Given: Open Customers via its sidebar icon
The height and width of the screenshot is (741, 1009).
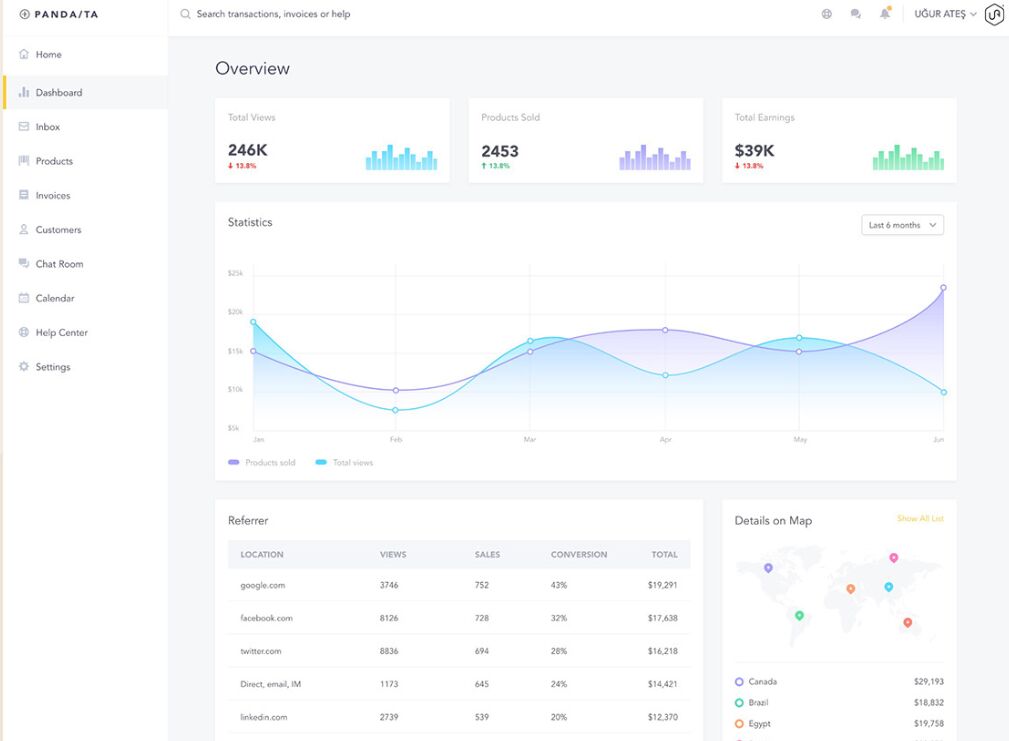Looking at the screenshot, I should point(23,229).
